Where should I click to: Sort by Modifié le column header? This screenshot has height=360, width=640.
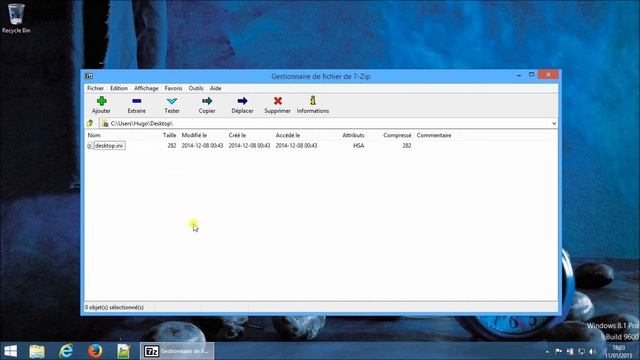[194, 135]
